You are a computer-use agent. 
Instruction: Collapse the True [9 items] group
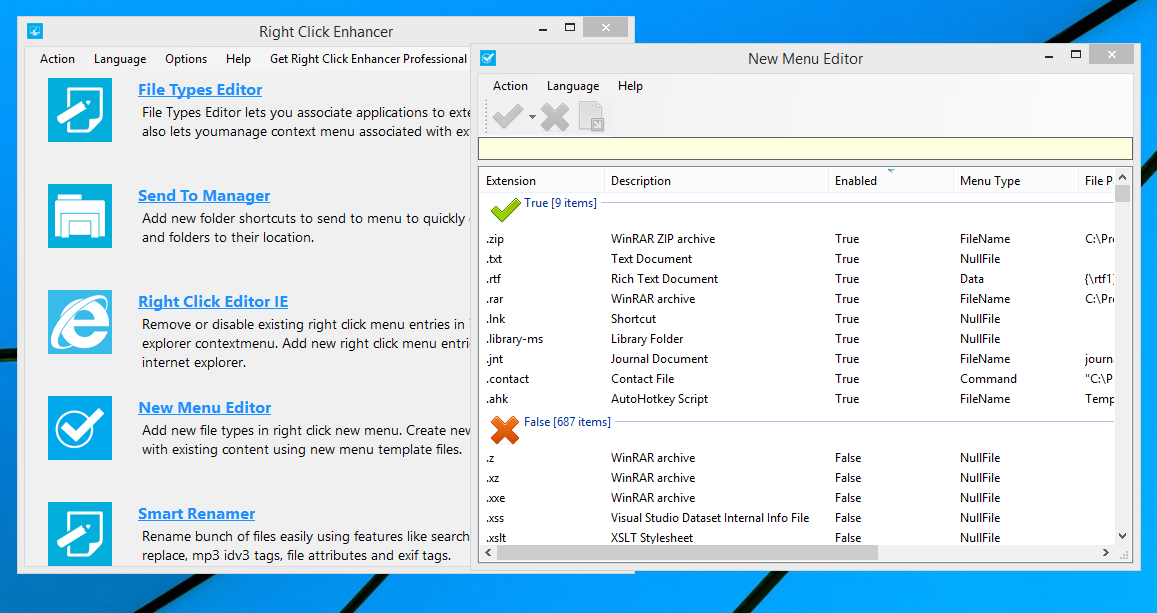point(561,203)
